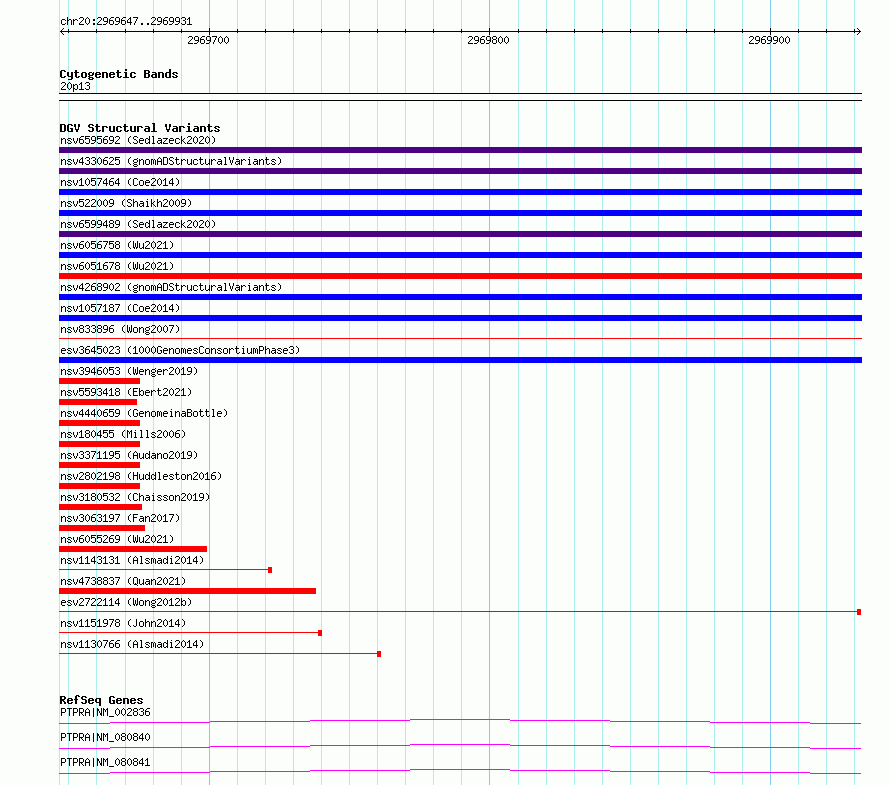Click the nsv6595692 (Sedlazeck2020) variant label

click(138, 140)
